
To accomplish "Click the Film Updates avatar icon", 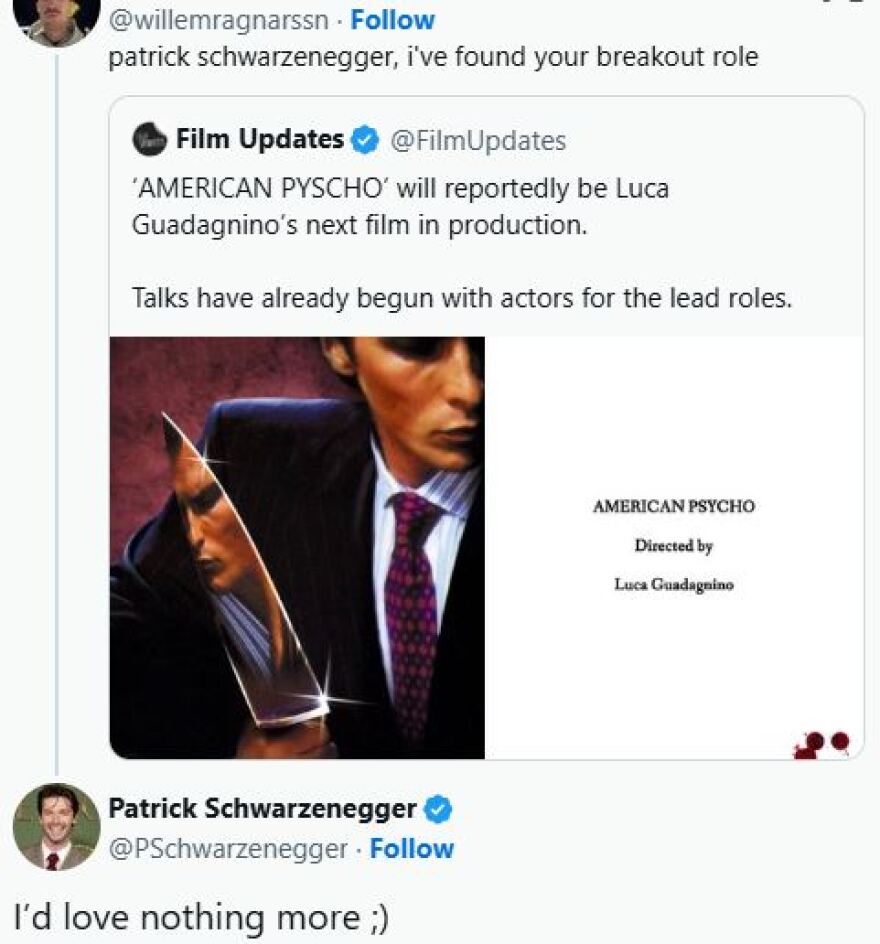I will pos(149,140).
